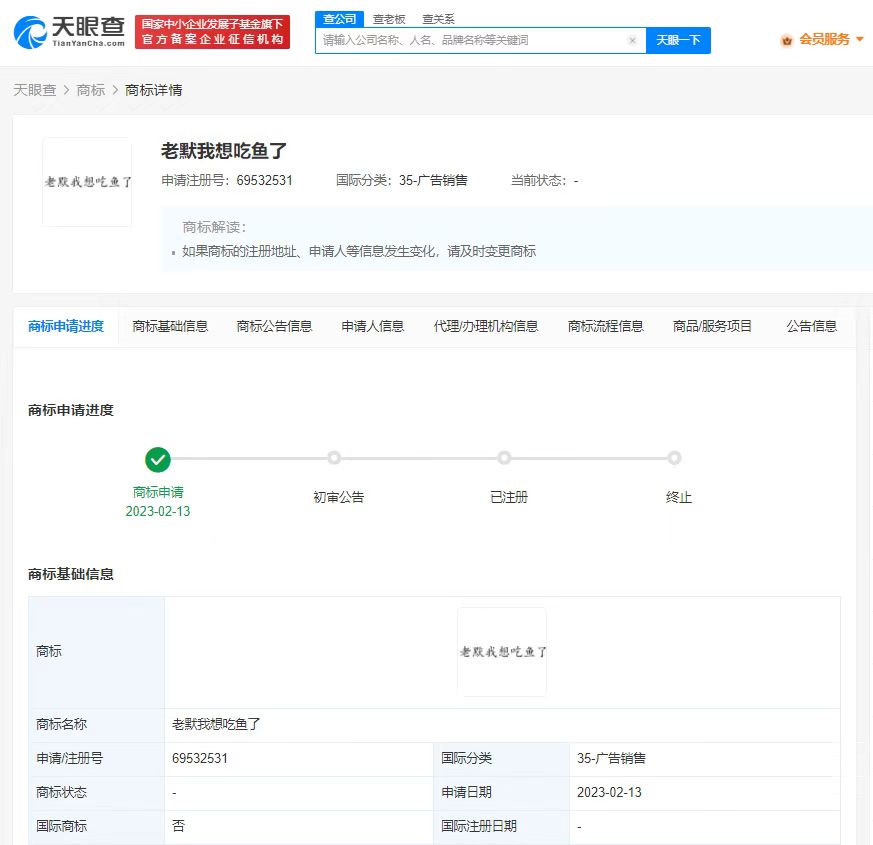Switch to the 商品/服务项目 tab
Viewport: 873px width, 845px height.
tap(712, 326)
